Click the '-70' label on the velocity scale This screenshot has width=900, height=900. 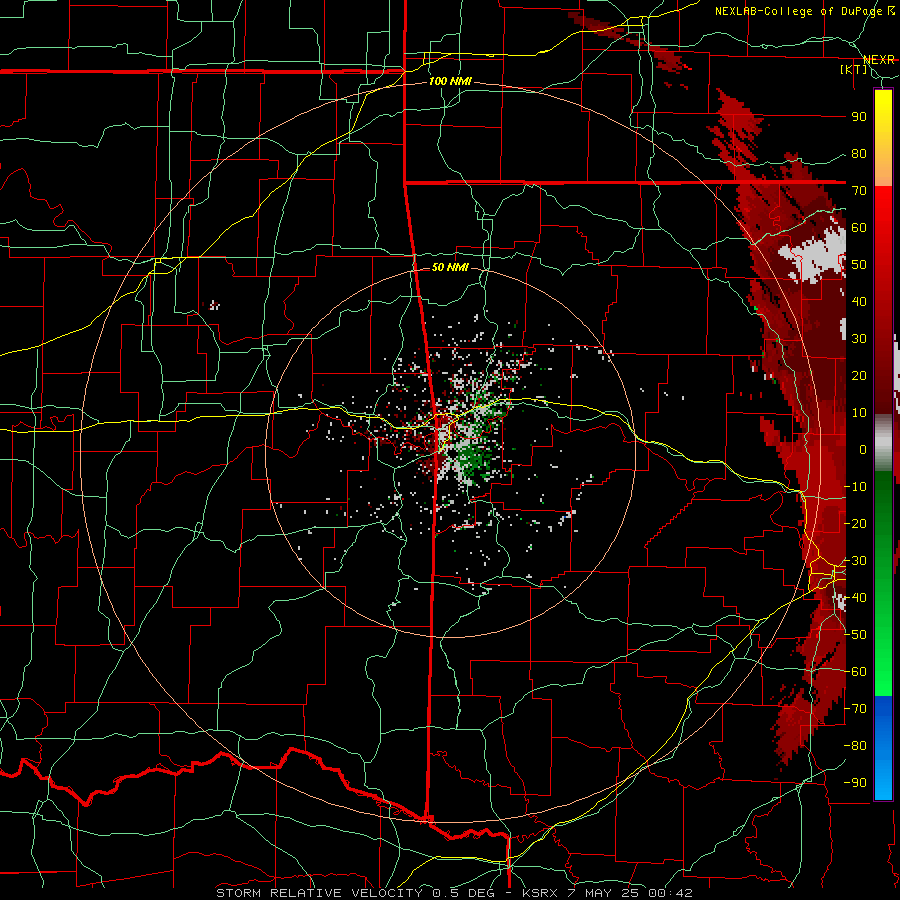point(855,708)
